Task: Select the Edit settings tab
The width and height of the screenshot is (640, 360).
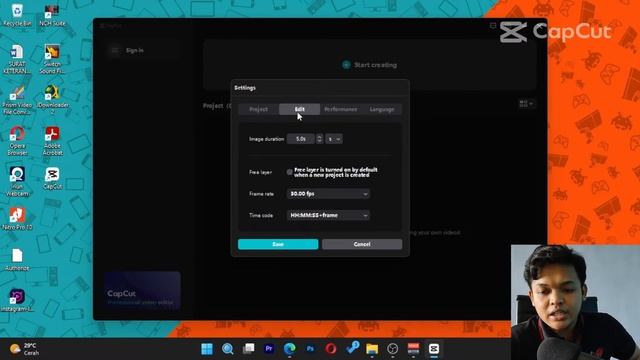Action: point(300,109)
